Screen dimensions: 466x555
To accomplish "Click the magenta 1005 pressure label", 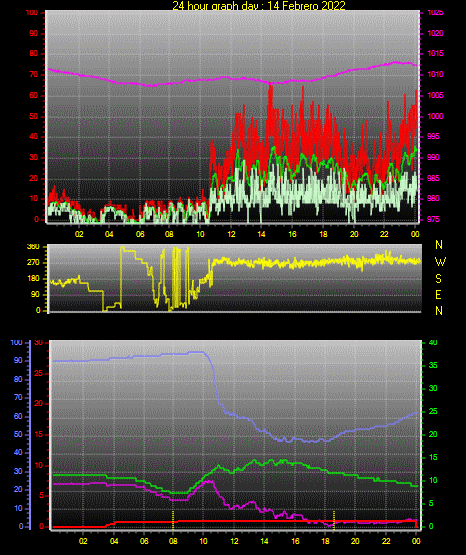I will [435, 95].
